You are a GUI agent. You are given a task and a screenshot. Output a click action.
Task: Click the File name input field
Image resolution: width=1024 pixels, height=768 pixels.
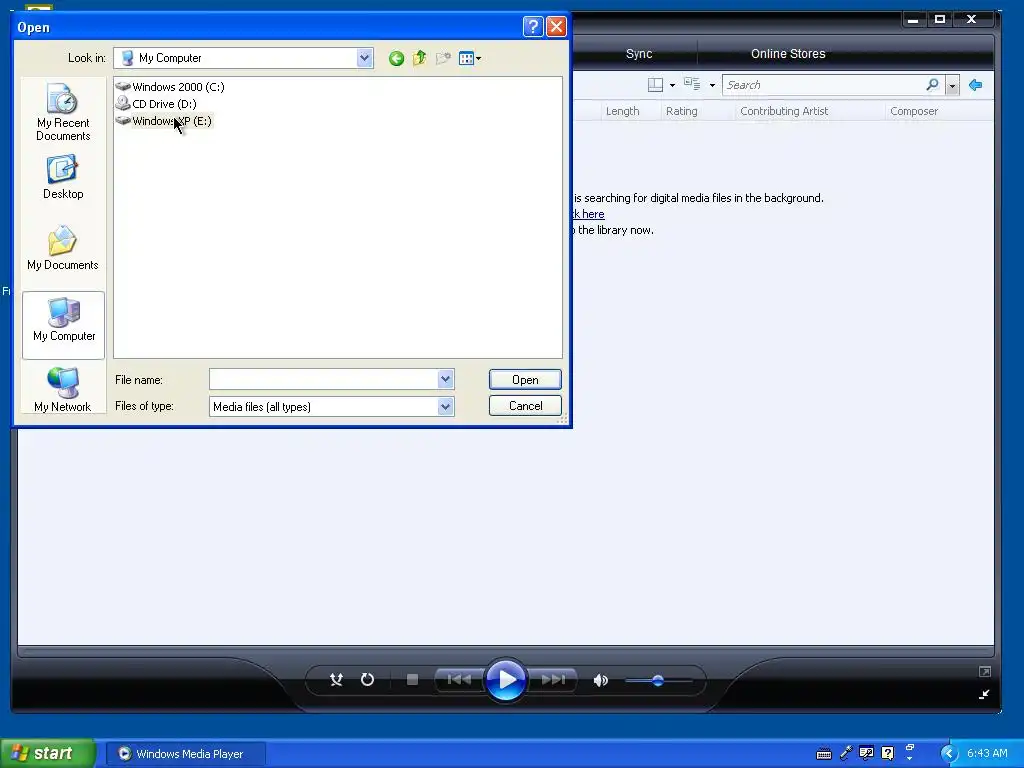point(324,379)
